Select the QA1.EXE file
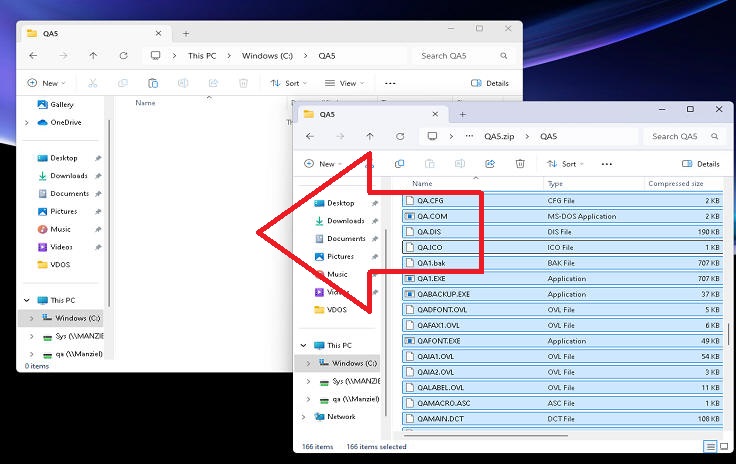The height and width of the screenshot is (464, 736). click(x=562, y=279)
